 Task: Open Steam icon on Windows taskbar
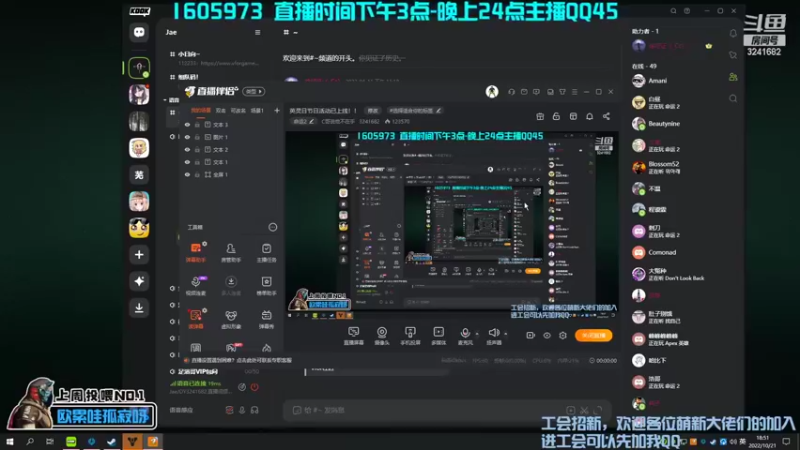point(112,441)
